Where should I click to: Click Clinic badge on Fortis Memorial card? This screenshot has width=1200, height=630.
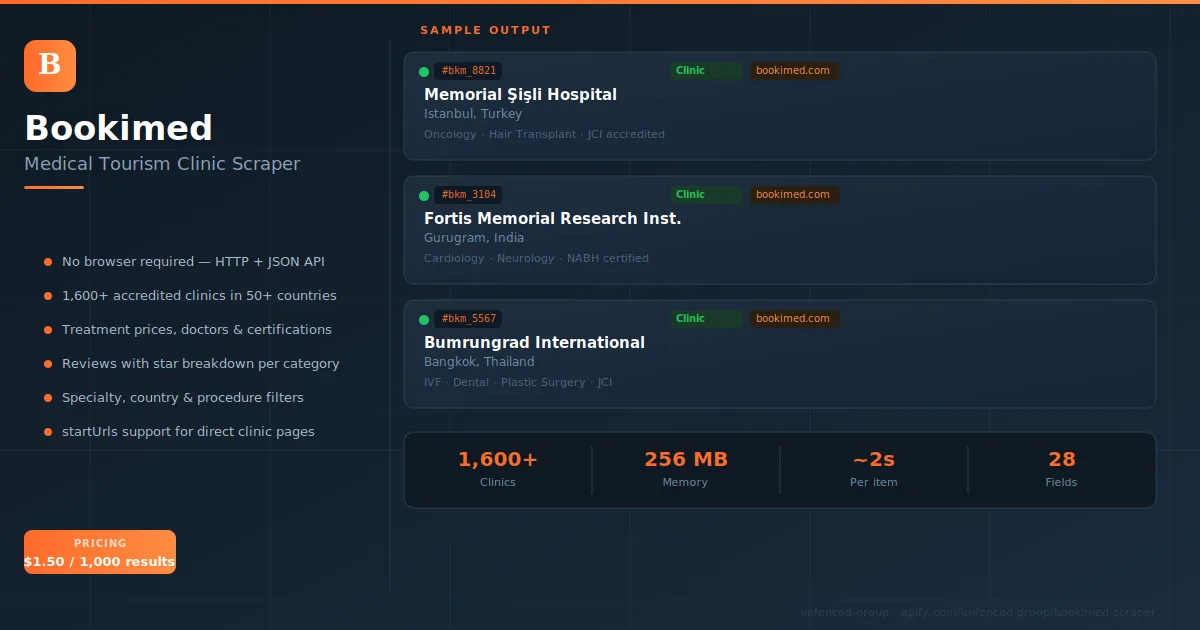pos(706,195)
